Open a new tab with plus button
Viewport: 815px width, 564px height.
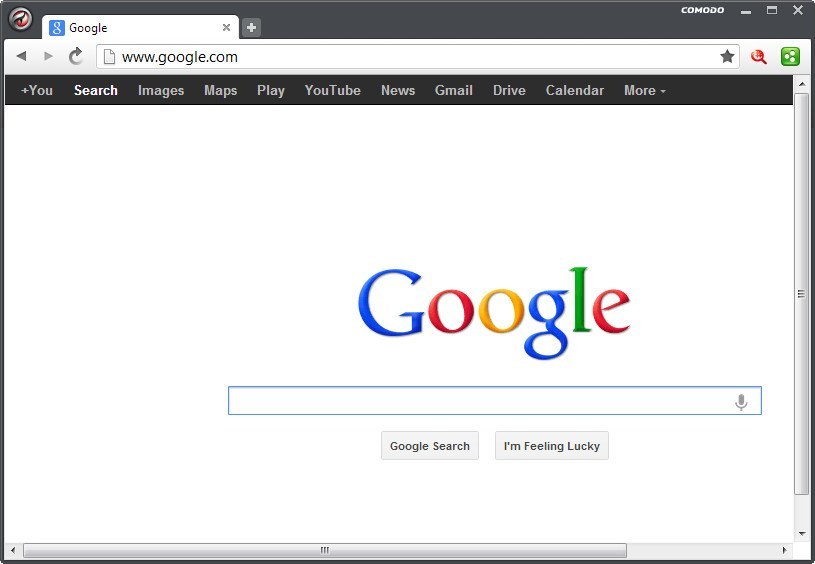pyautogui.click(x=252, y=28)
